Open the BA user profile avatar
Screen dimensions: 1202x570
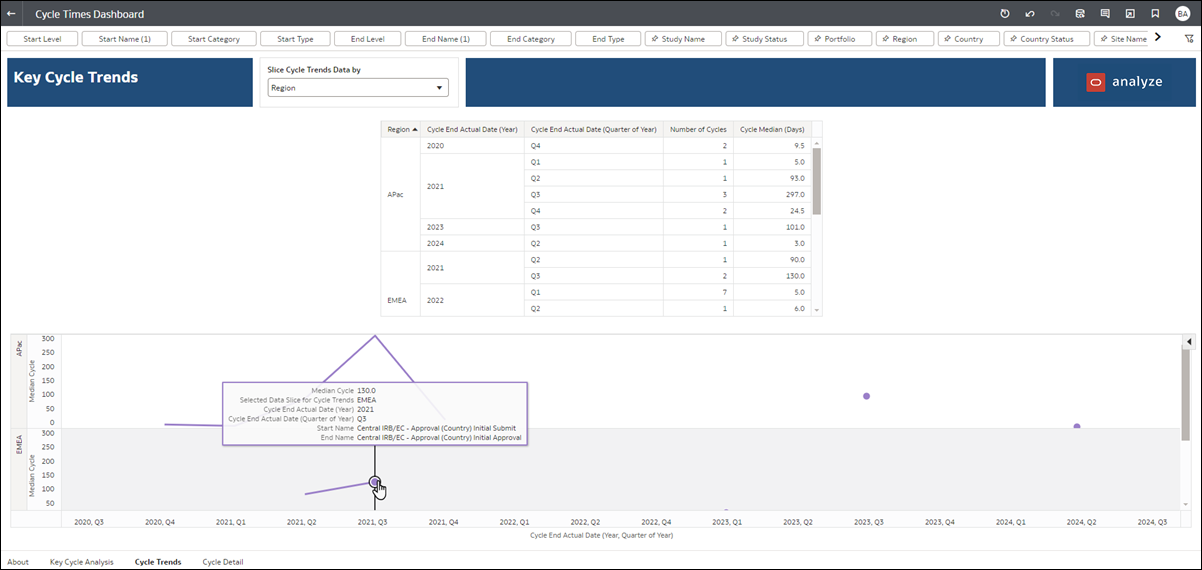pos(1183,14)
